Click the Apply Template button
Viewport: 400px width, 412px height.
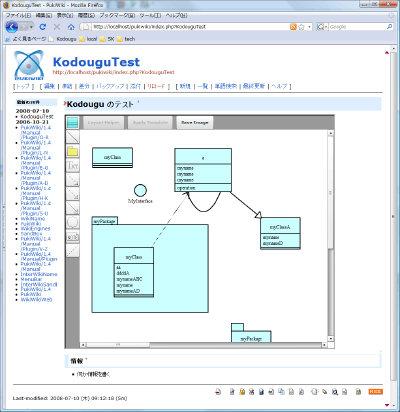[150, 123]
